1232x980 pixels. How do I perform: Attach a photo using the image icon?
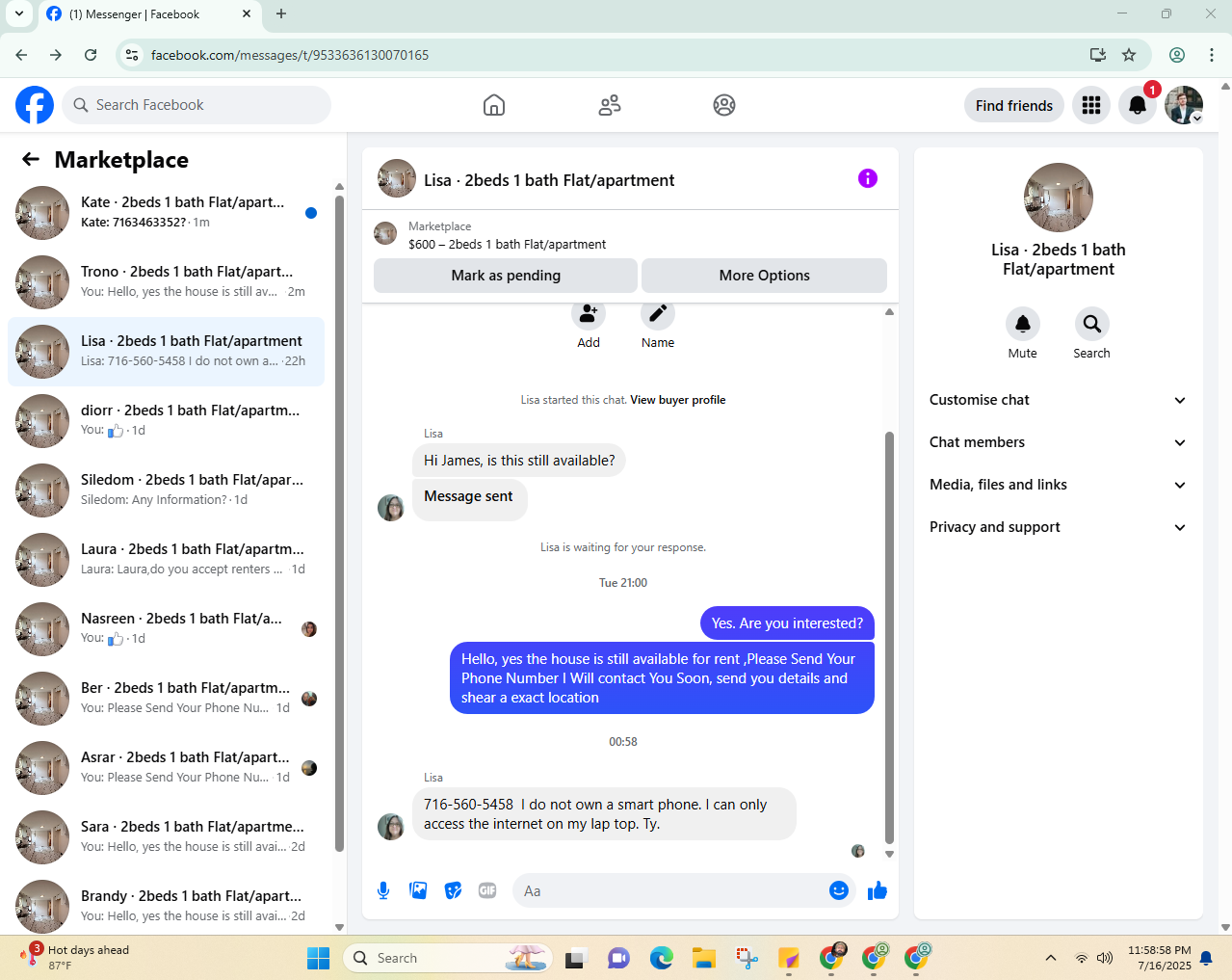[x=418, y=890]
